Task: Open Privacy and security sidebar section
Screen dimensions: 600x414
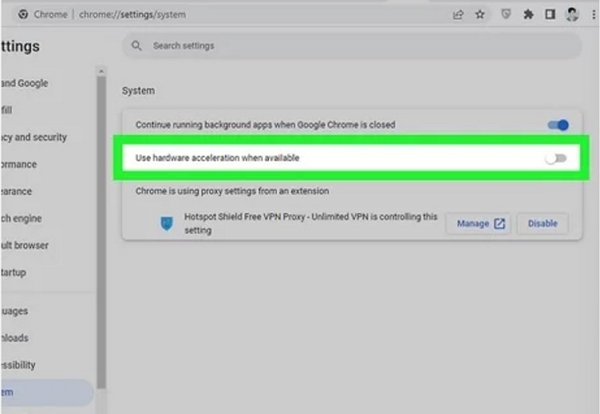Action: coord(33,137)
